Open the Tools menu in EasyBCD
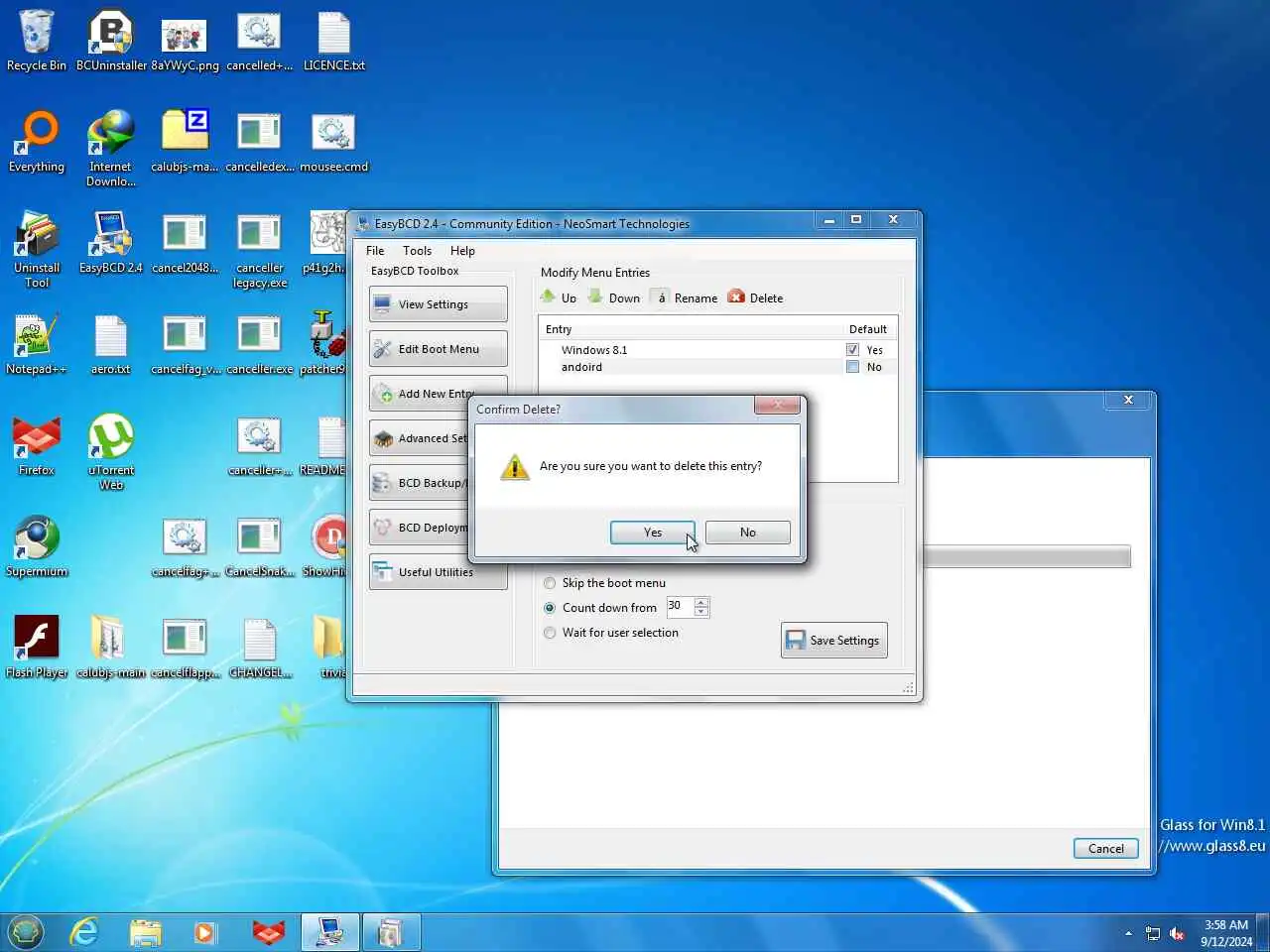The image size is (1270, 952). pyautogui.click(x=417, y=251)
